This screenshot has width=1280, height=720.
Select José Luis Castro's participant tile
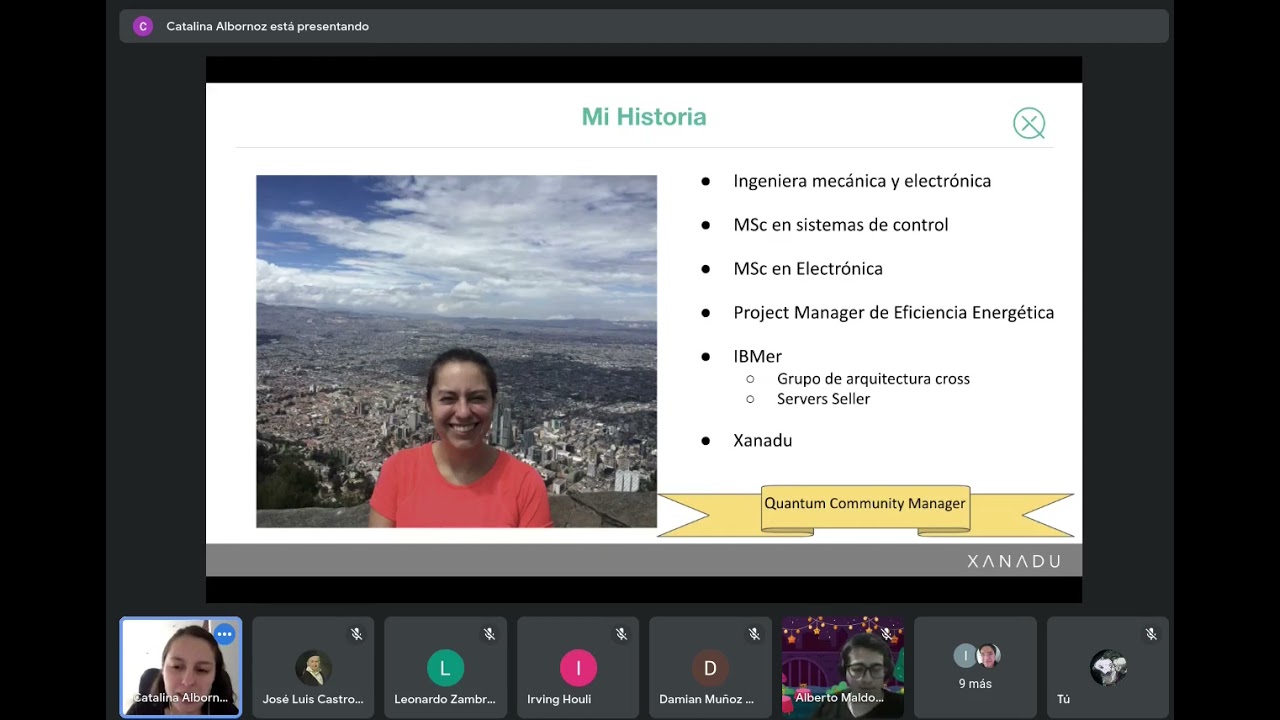point(313,667)
